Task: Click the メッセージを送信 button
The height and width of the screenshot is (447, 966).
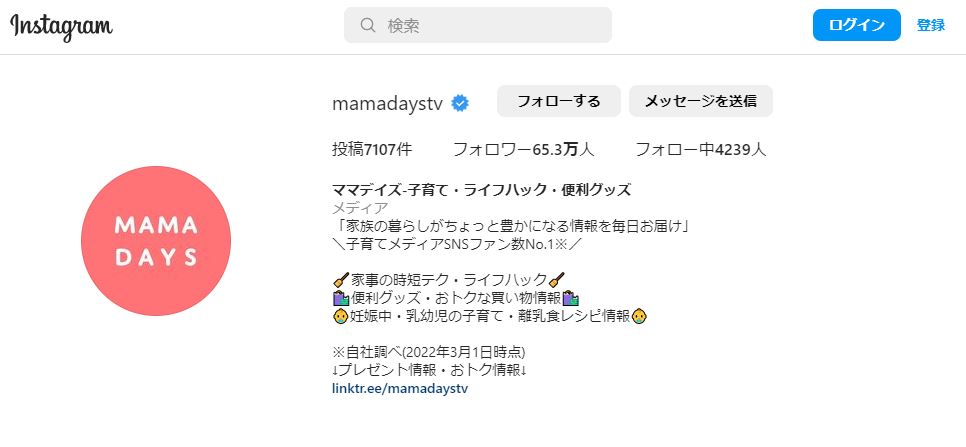Action: tap(700, 101)
